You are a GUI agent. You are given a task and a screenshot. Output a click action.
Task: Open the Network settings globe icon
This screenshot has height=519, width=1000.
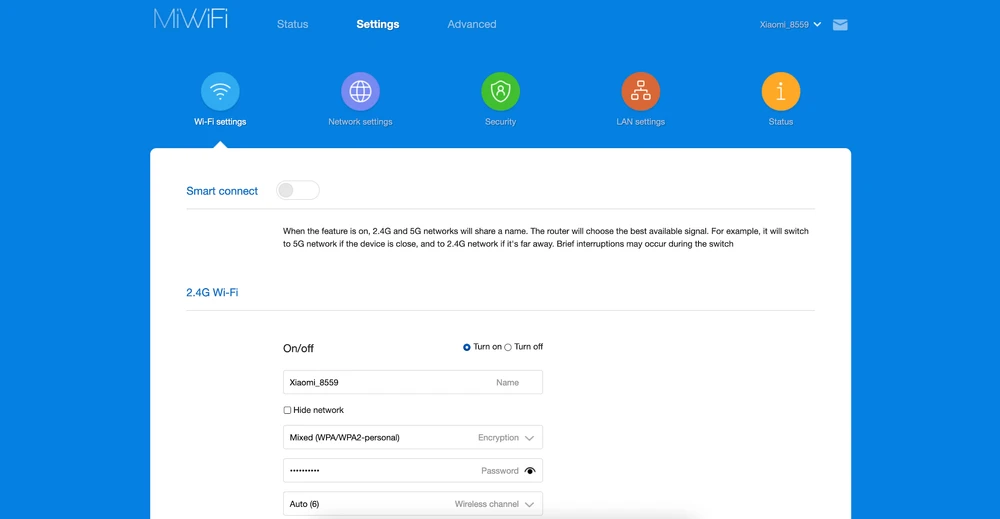(x=360, y=91)
